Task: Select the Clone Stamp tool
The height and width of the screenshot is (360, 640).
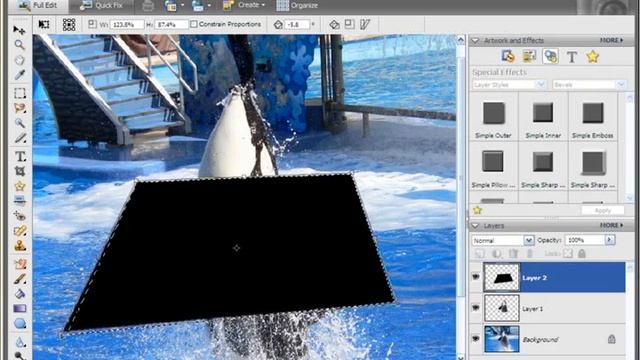Action: click(x=20, y=246)
